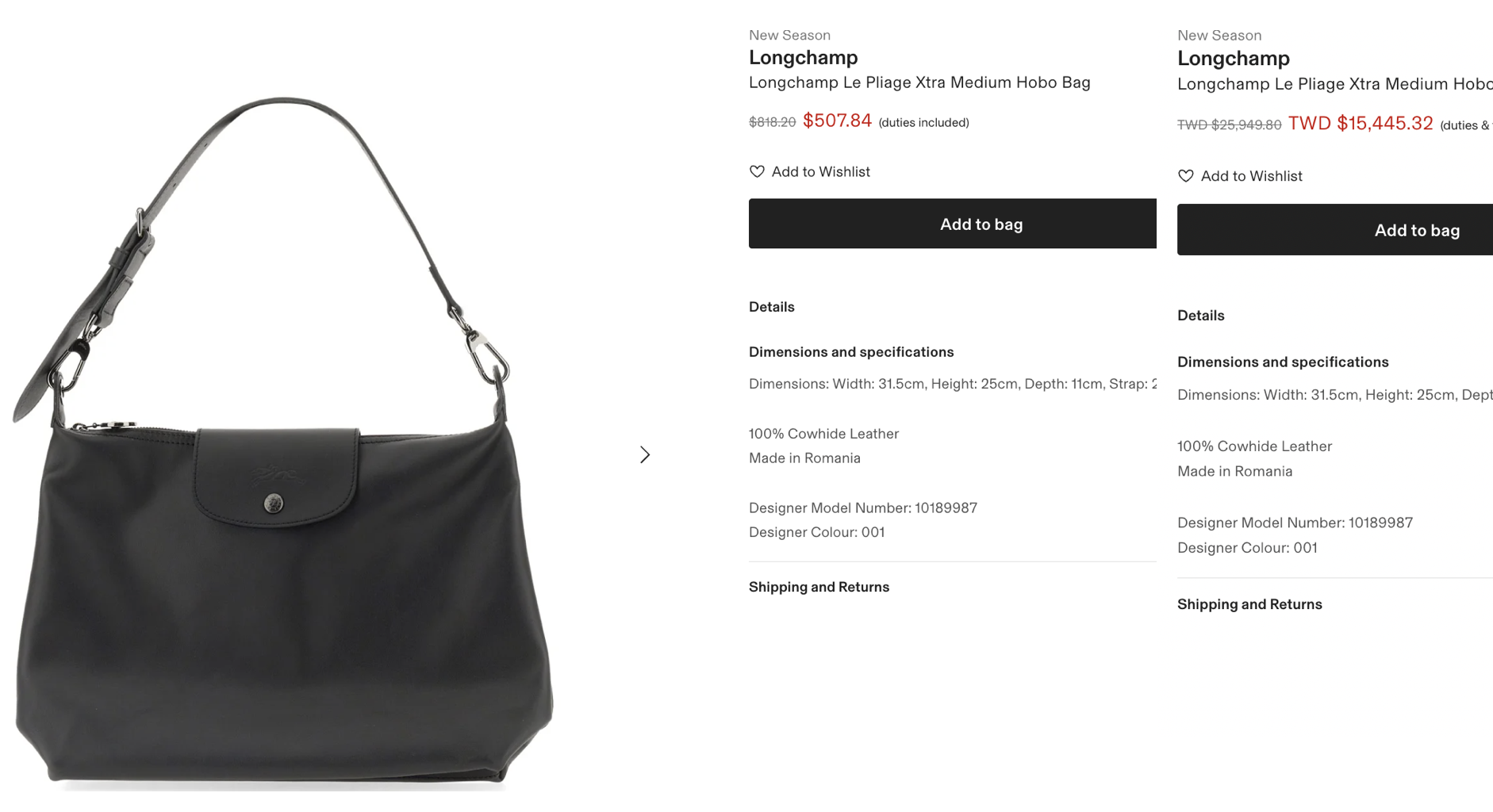Viewport: 1493px width, 812px height.
Task: Expand Shipping and Returns in right listing
Action: tap(1249, 604)
